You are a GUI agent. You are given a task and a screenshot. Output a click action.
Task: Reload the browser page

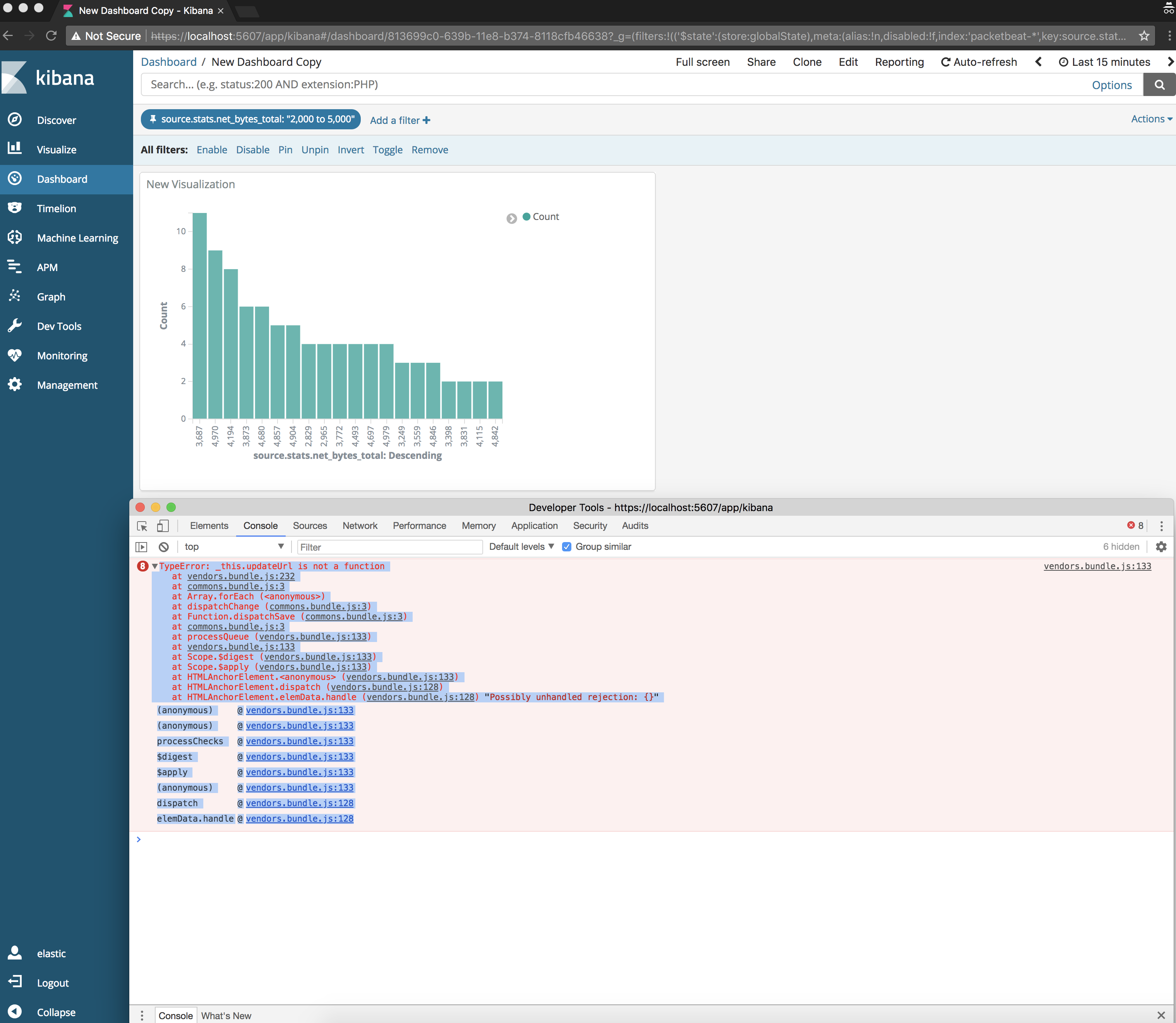point(51,36)
